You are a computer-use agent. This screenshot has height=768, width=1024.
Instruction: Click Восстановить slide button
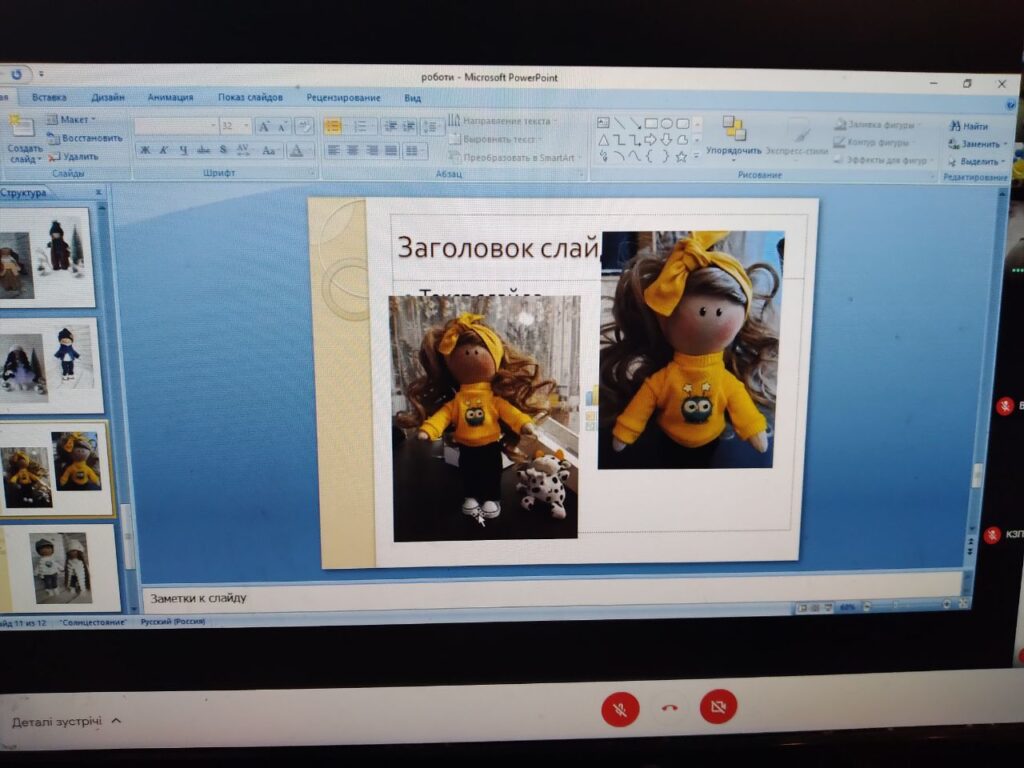(x=85, y=138)
